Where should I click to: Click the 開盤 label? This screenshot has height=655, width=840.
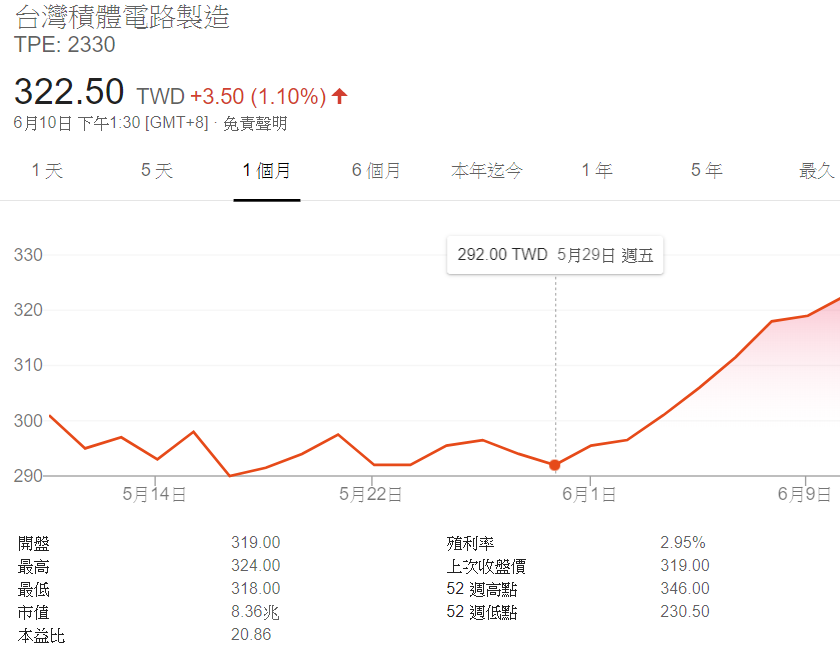pos(33,543)
